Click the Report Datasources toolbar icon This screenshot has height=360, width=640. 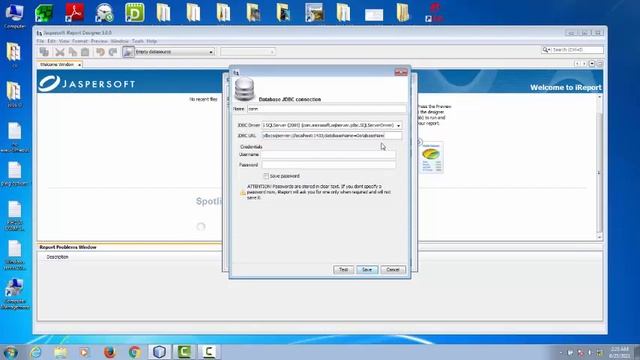(128, 52)
